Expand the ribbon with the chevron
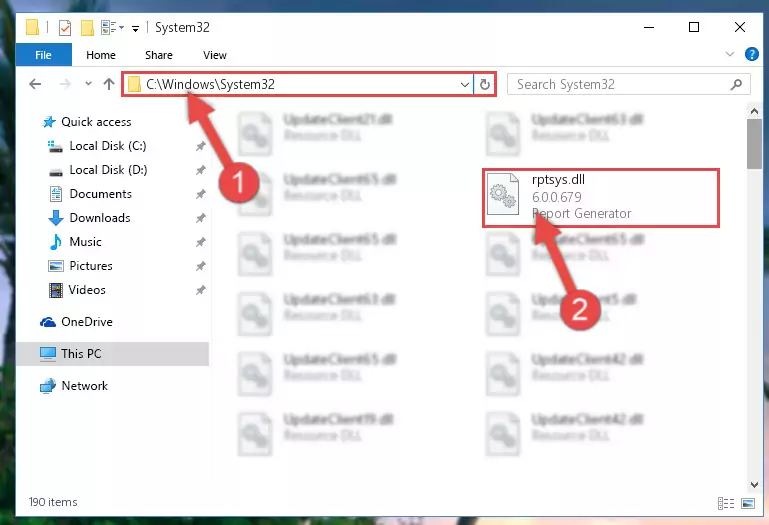 click(x=730, y=54)
